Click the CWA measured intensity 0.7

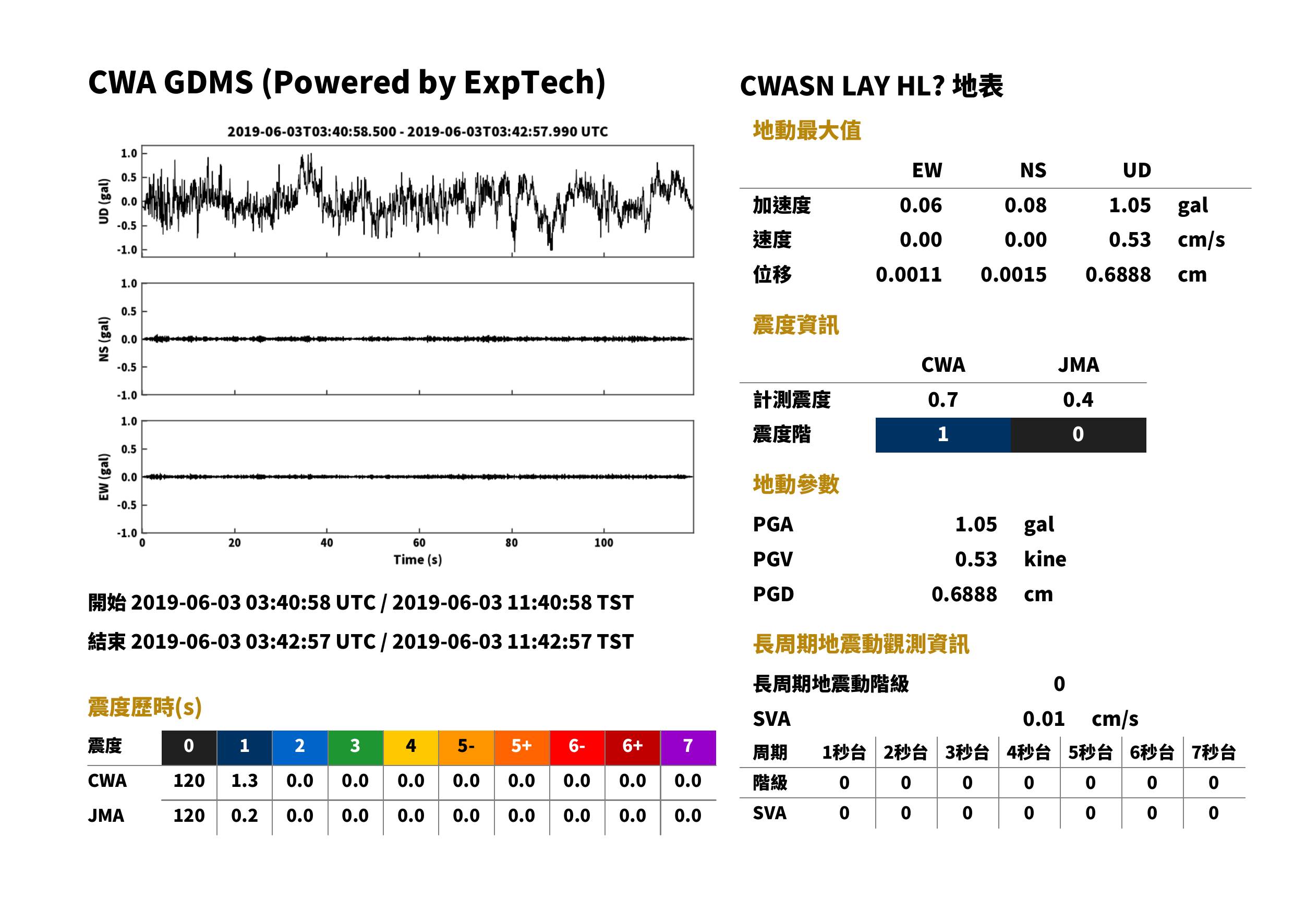(x=943, y=400)
